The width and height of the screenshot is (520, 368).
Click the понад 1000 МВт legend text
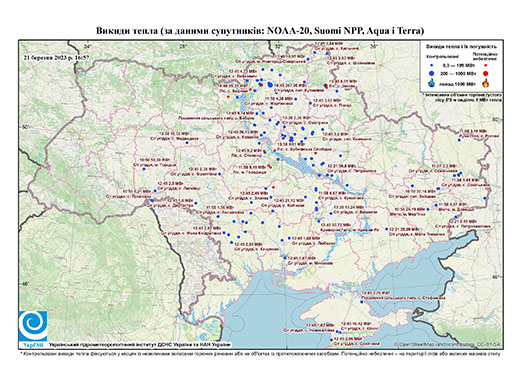coord(458,83)
